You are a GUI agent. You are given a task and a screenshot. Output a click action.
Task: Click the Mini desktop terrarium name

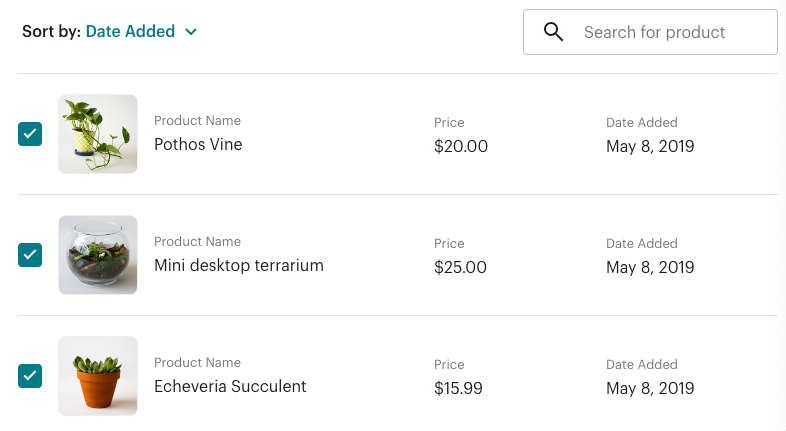pyautogui.click(x=239, y=265)
